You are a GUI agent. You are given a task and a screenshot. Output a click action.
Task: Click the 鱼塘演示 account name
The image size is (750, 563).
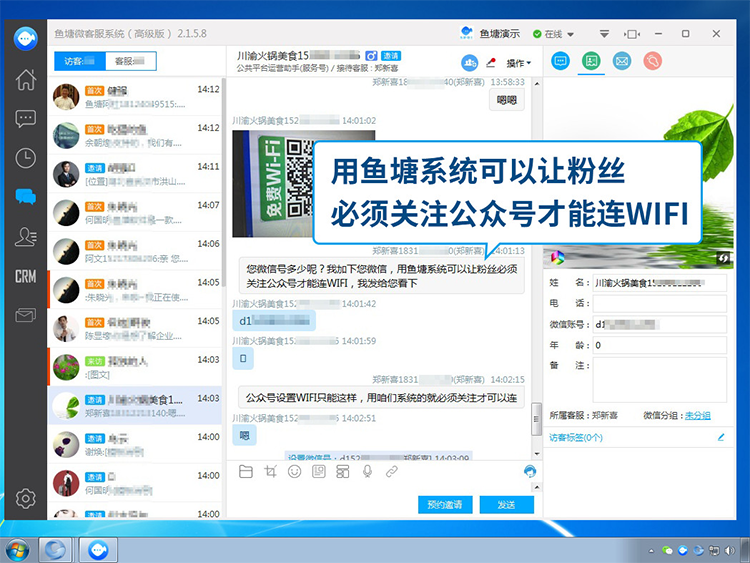coord(499,34)
